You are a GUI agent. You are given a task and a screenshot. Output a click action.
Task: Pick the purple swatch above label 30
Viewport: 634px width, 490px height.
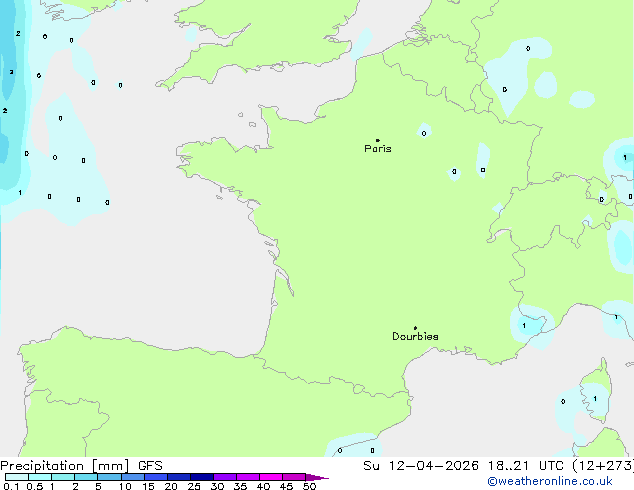(225, 477)
